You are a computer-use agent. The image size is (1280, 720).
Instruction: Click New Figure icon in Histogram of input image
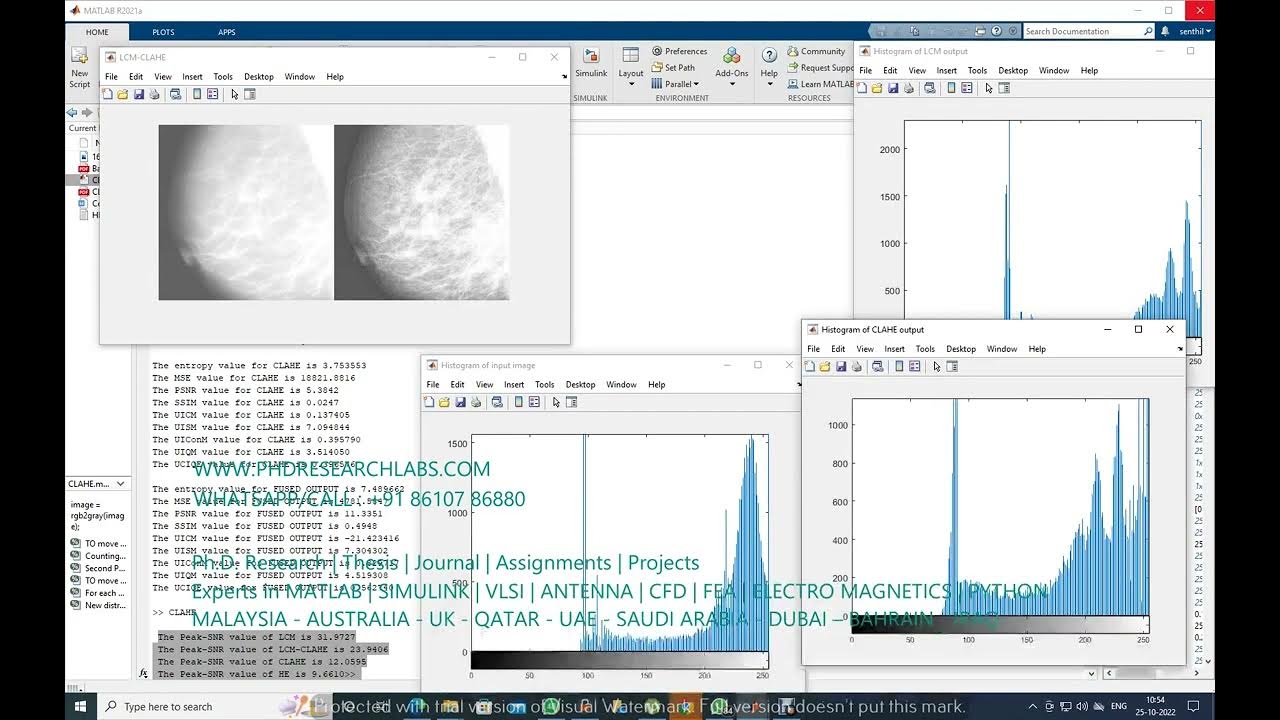click(x=429, y=402)
